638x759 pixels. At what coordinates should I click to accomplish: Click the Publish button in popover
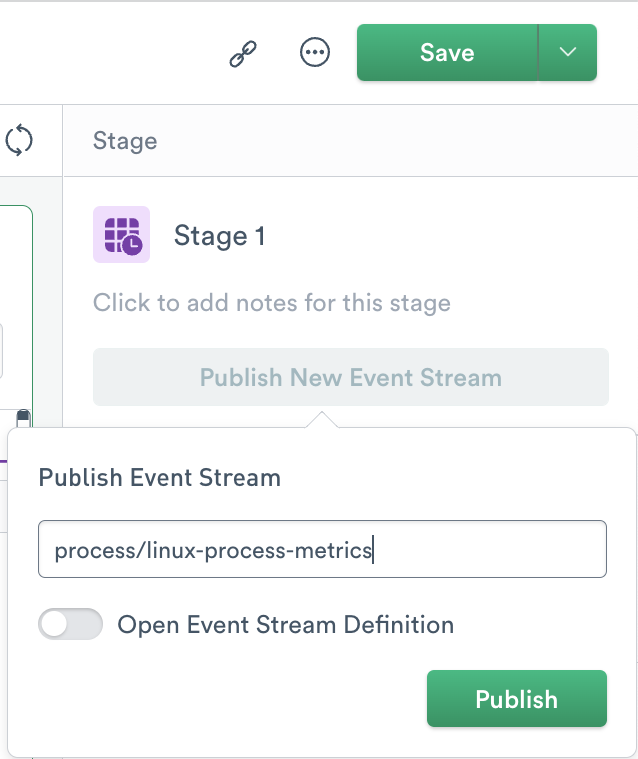coord(516,698)
